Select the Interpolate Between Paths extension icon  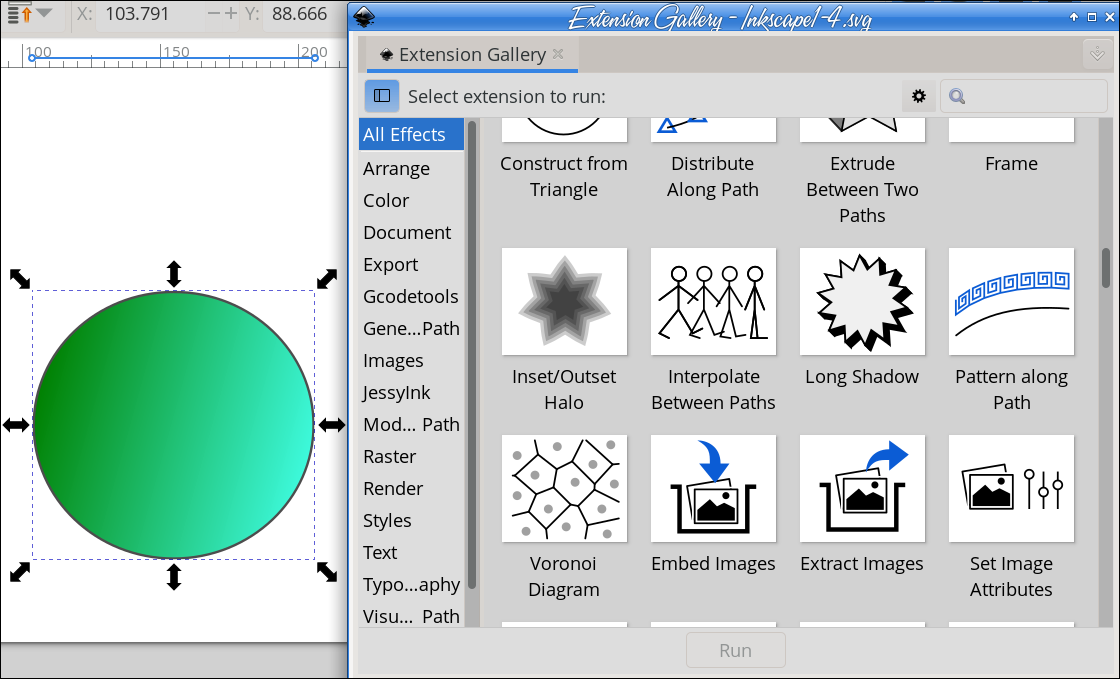pyautogui.click(x=713, y=301)
